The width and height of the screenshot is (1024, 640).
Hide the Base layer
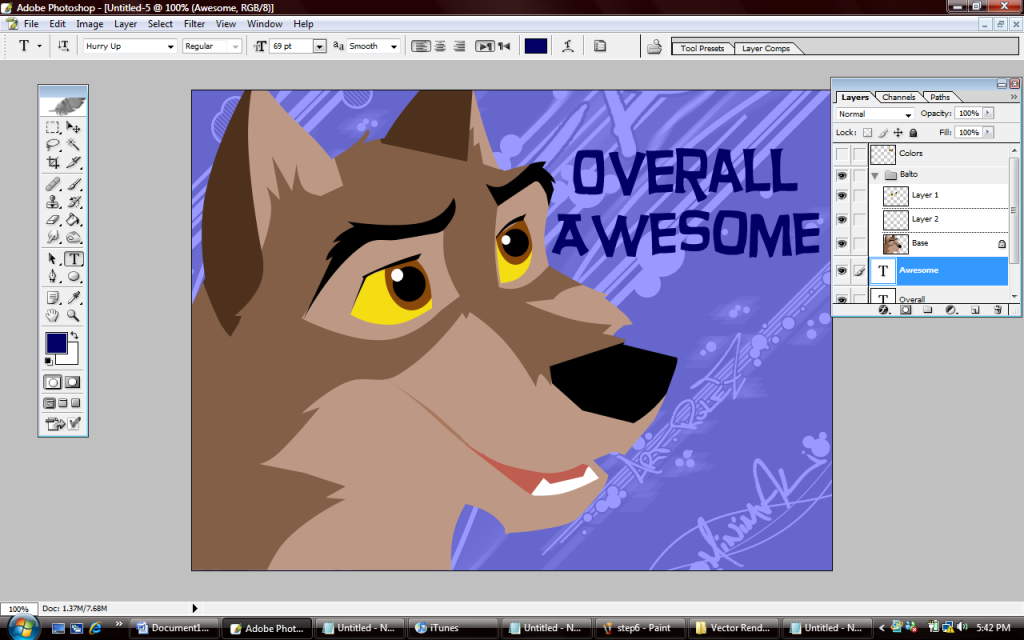pyautogui.click(x=842, y=244)
